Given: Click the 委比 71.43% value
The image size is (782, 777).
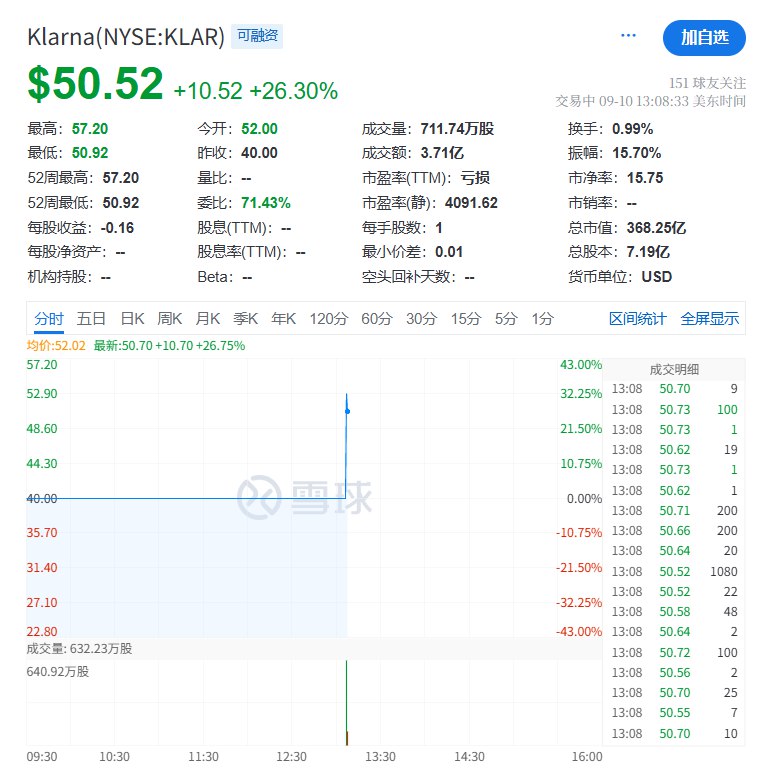Looking at the screenshot, I should point(266,202).
